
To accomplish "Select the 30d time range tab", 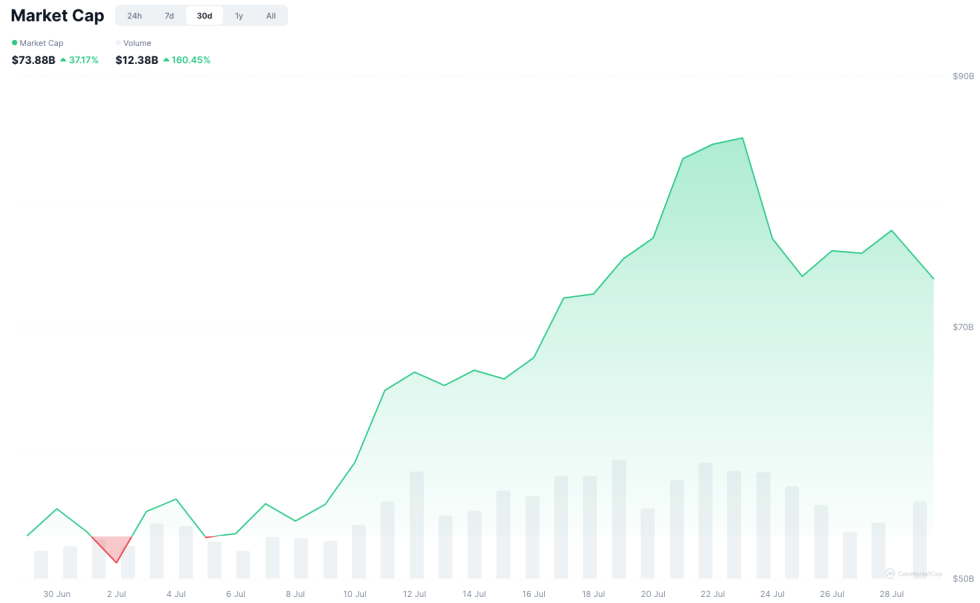I will click(x=204, y=16).
